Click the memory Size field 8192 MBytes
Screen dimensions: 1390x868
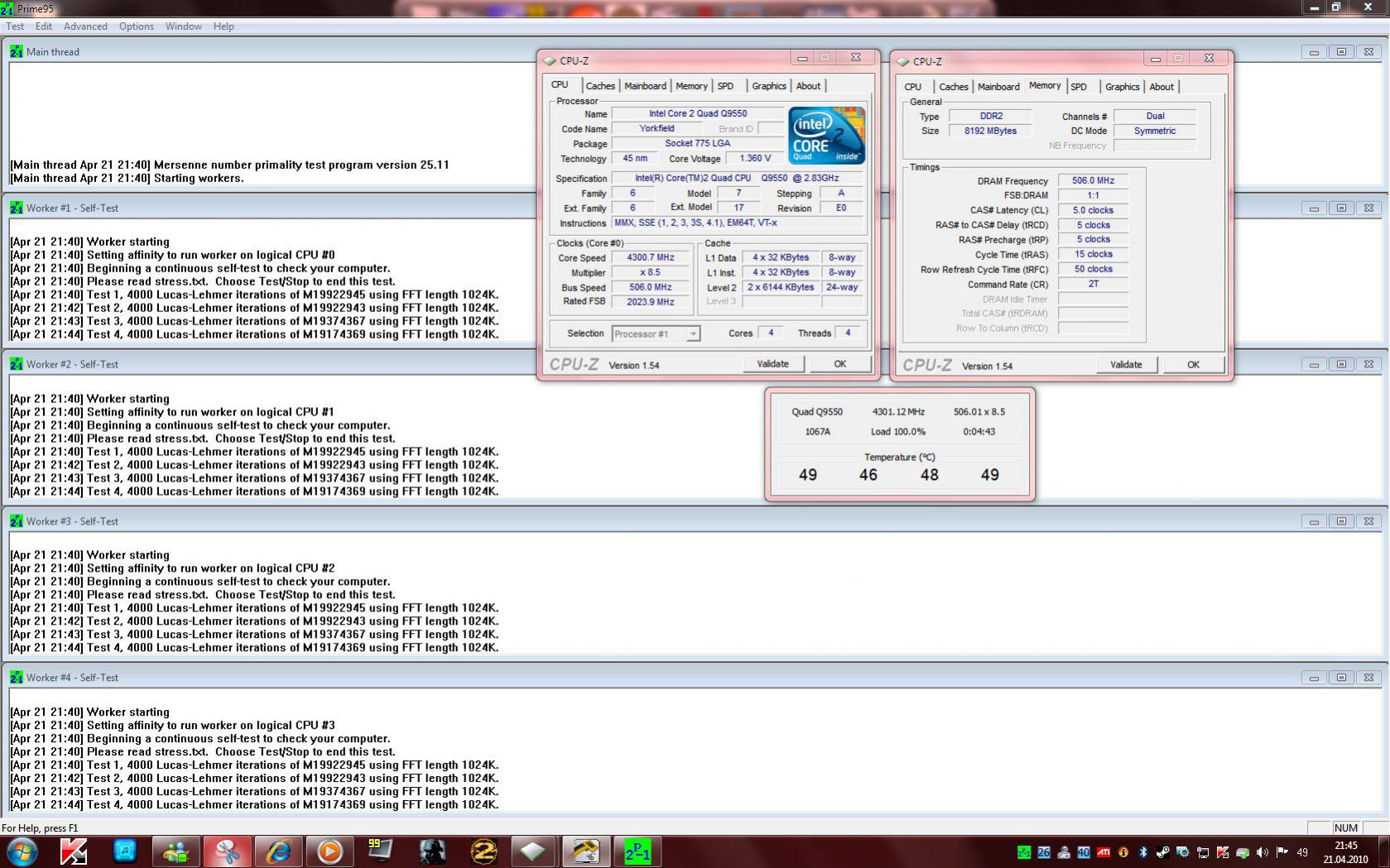tap(990, 131)
